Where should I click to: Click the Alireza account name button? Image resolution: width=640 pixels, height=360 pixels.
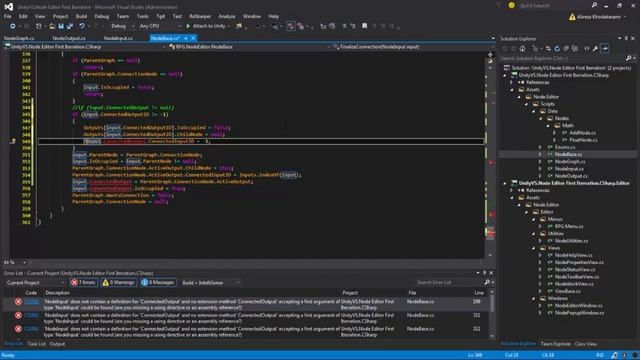coord(598,17)
